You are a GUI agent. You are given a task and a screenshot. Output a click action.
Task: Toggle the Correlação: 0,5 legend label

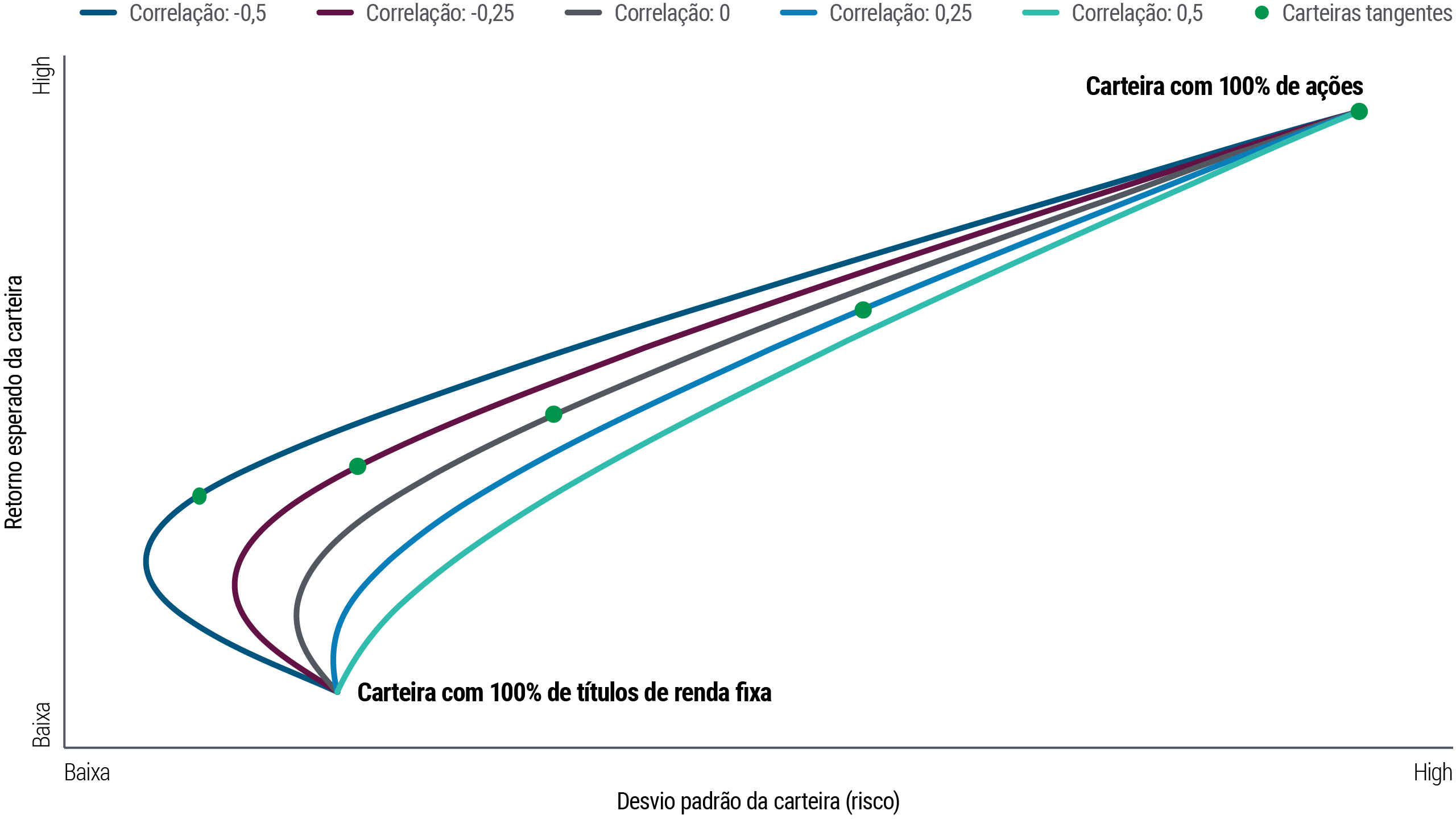pyautogui.click(x=1137, y=13)
